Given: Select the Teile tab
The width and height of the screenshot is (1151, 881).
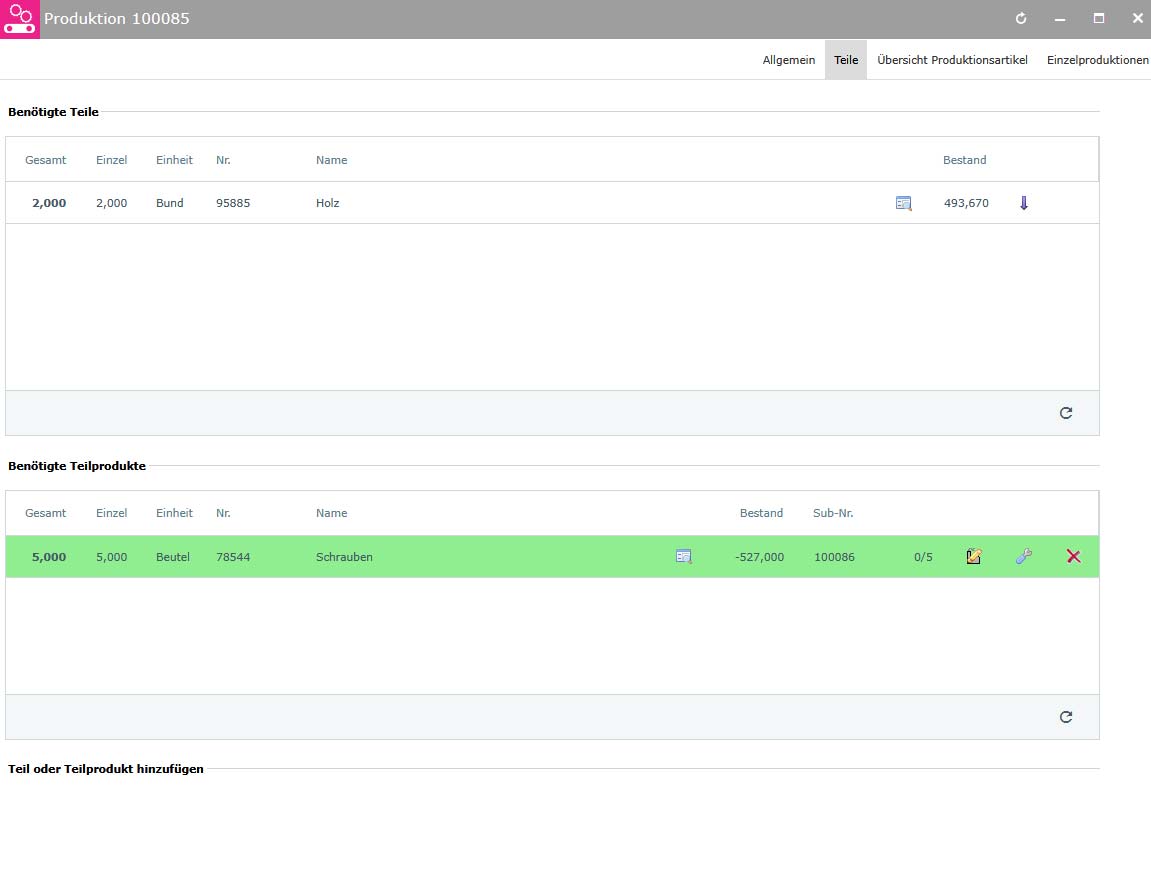Looking at the screenshot, I should (x=846, y=60).
